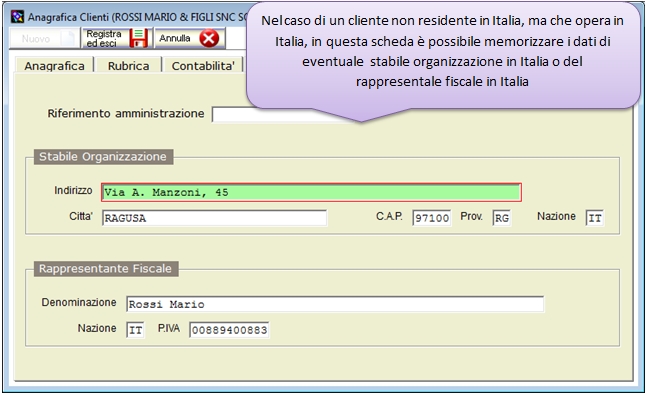The image size is (647, 395).
Task: Click the blank page icon on Nuovo button
Action: [66, 38]
